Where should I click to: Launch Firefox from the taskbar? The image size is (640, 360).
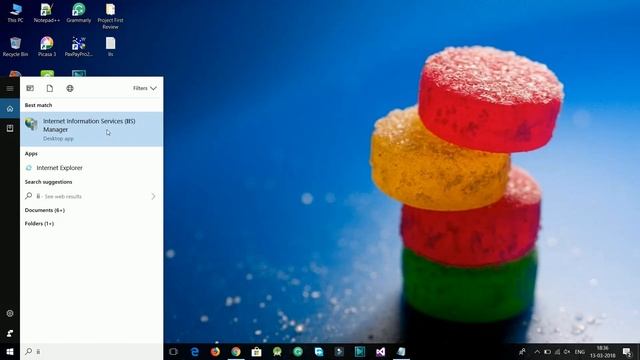215,351
